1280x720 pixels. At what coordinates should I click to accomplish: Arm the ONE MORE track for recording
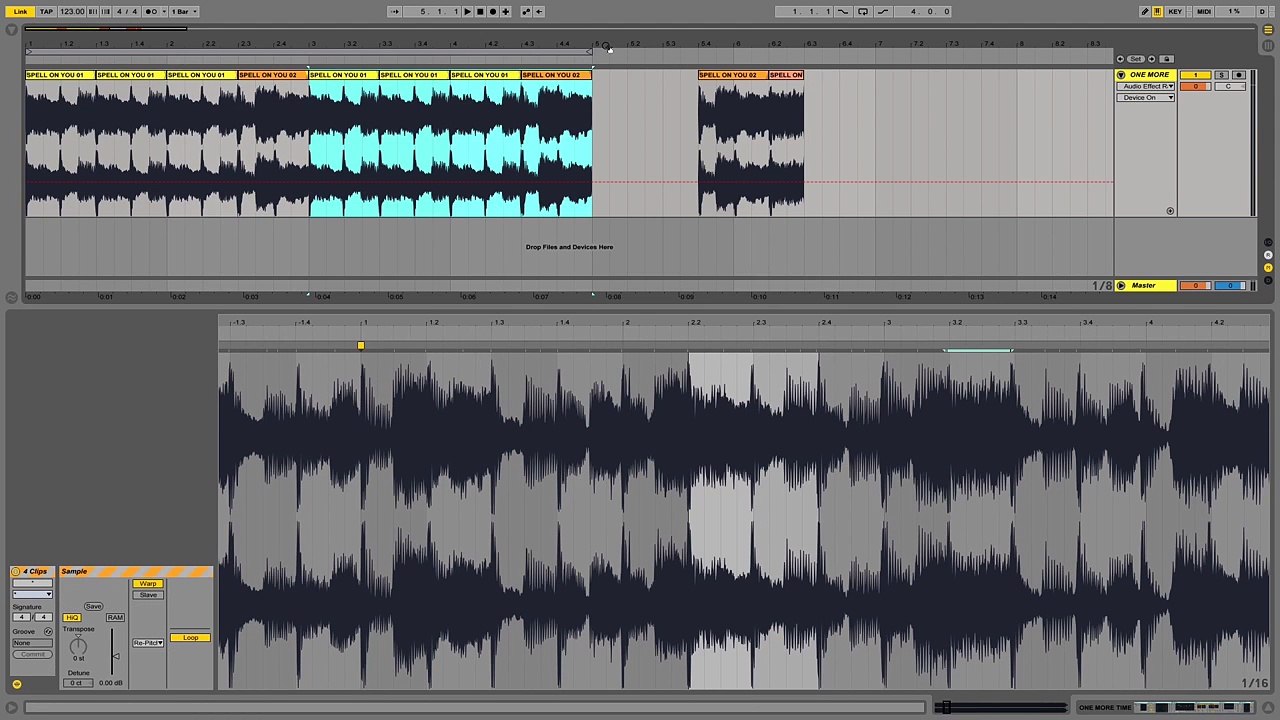pyautogui.click(x=1238, y=75)
